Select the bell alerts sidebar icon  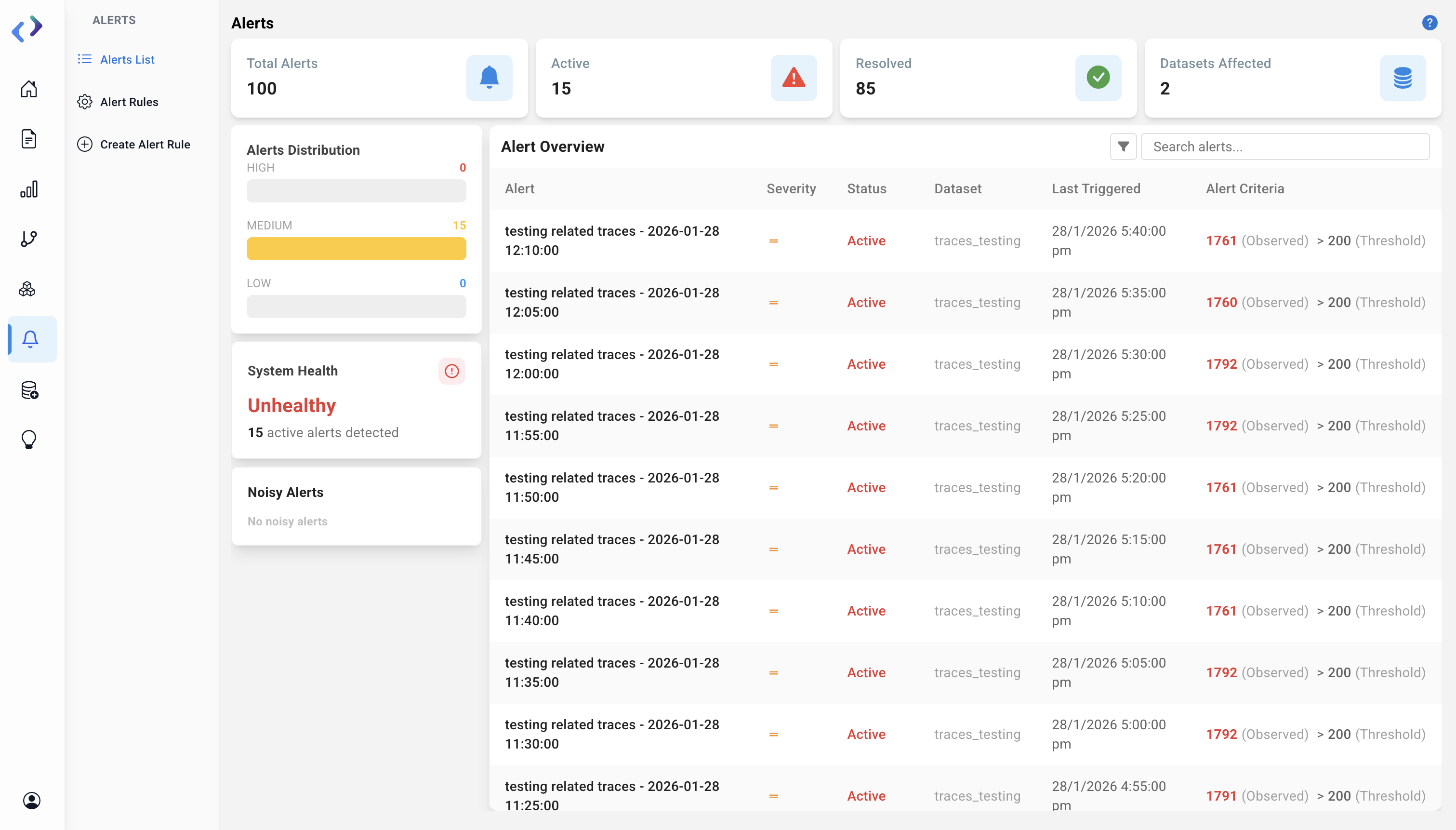coord(30,339)
